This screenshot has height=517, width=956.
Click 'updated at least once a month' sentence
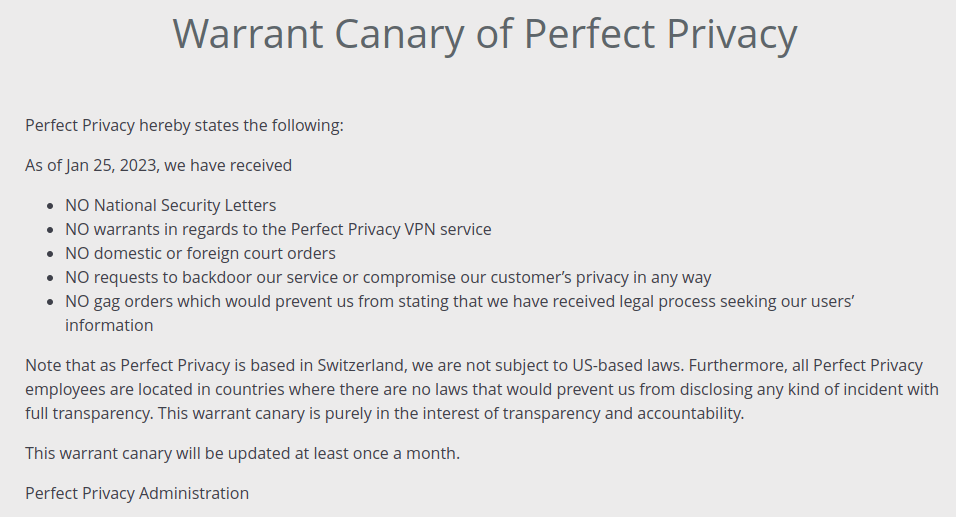pos(243,454)
